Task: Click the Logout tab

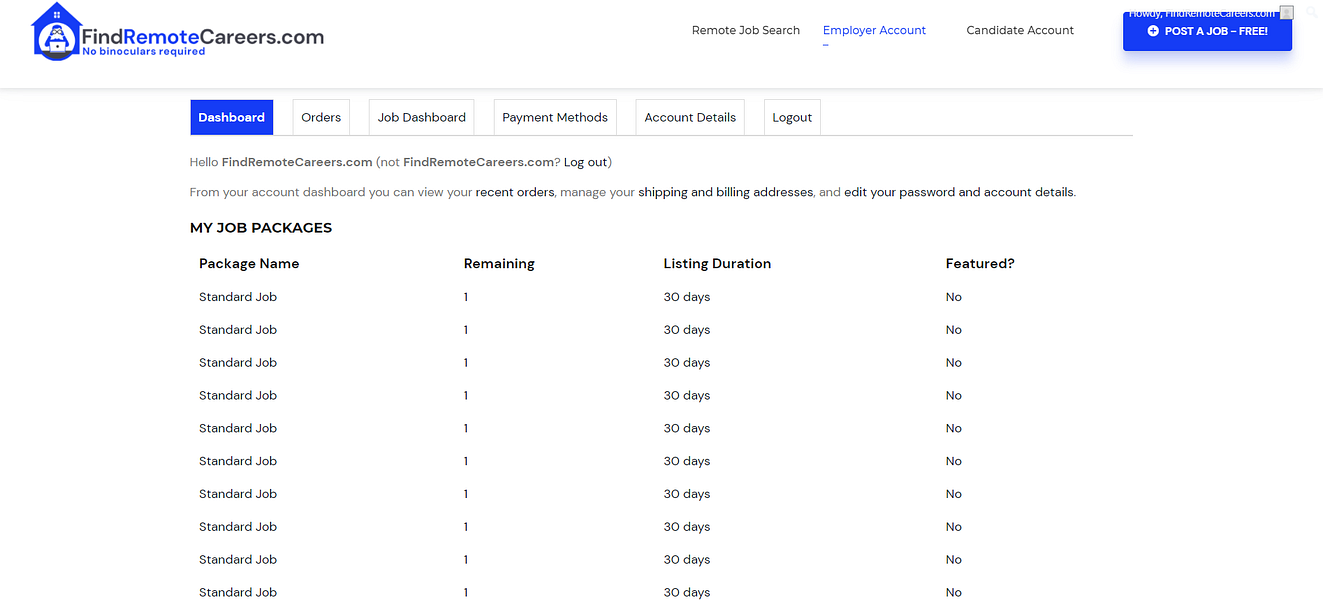Action: [x=792, y=117]
